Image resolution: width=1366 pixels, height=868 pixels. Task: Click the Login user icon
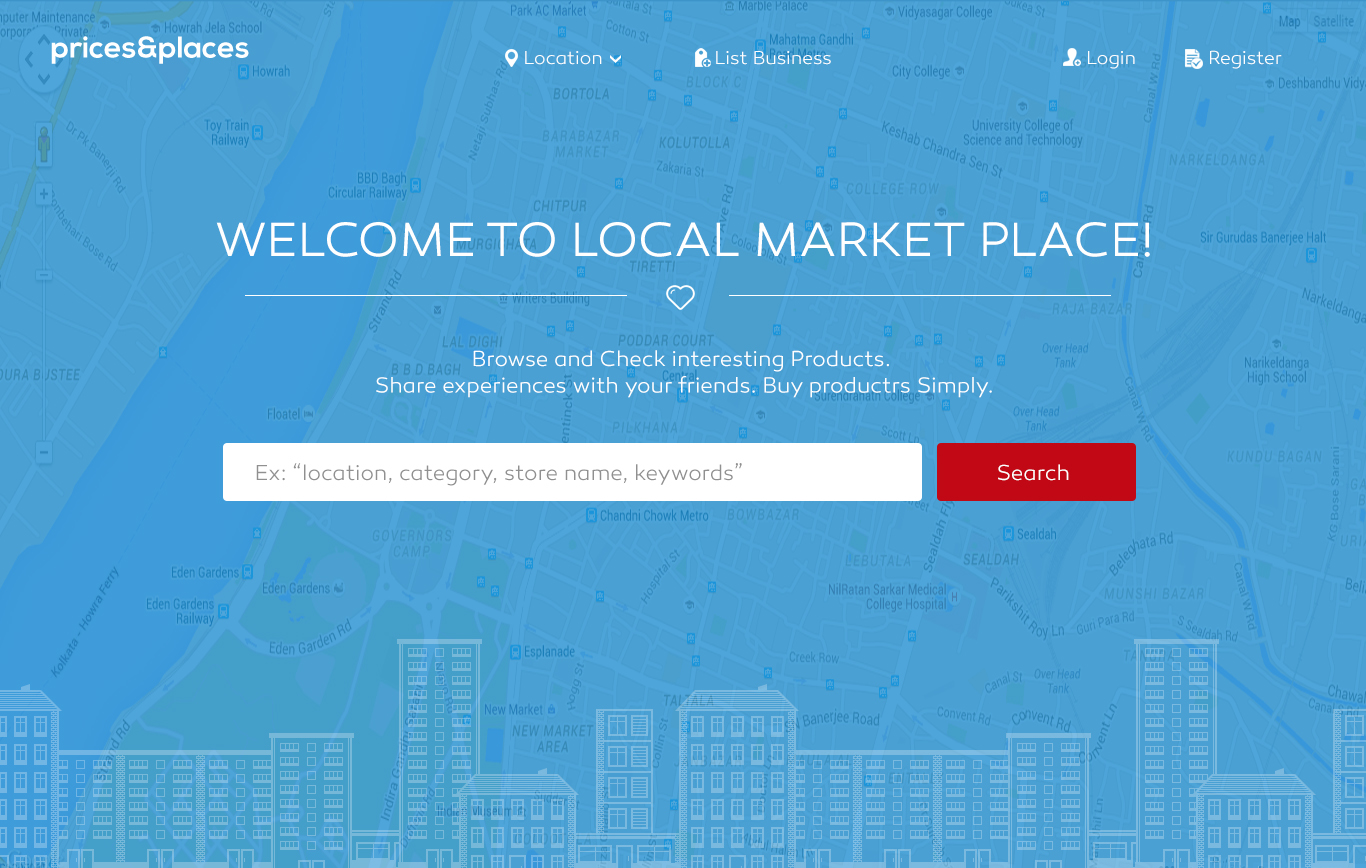[1071, 58]
